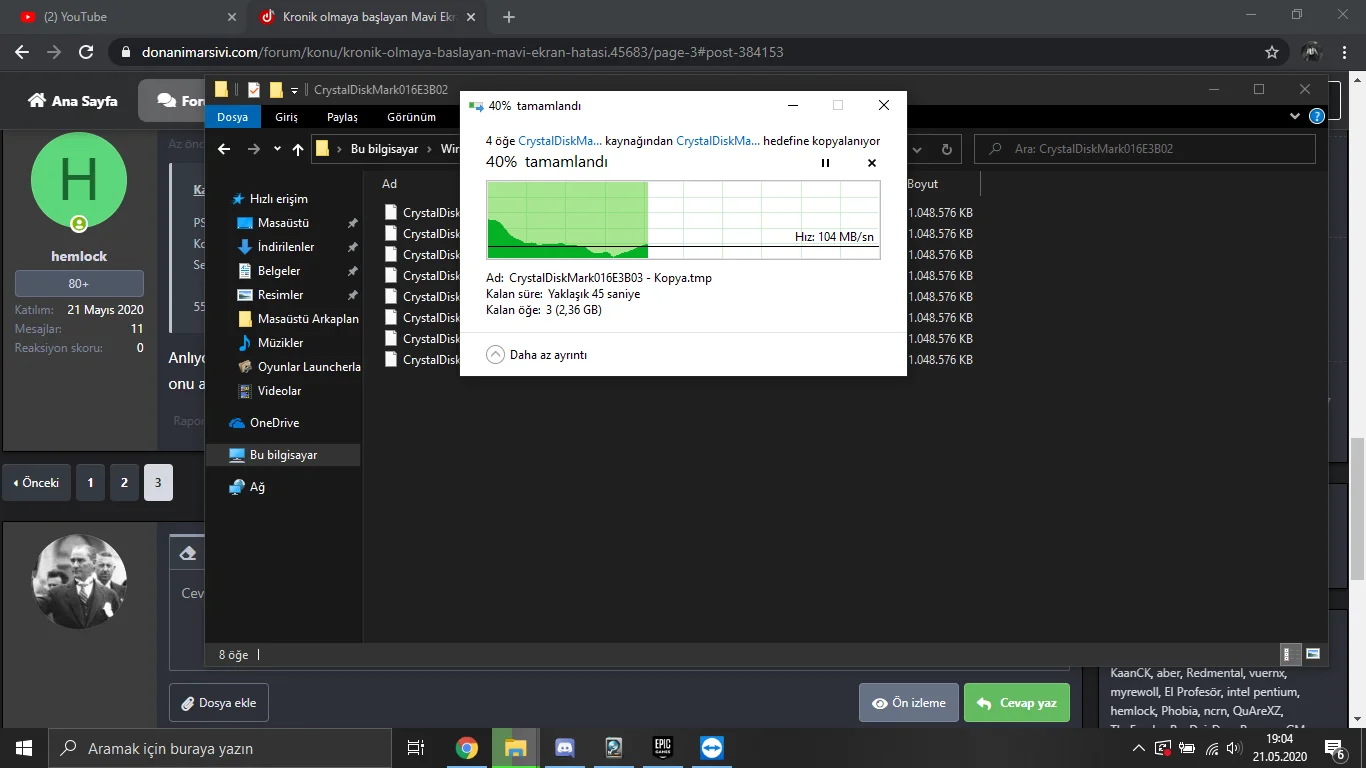Switch to details view toggle
Screen dimensions: 1366x768
tap(1291, 654)
